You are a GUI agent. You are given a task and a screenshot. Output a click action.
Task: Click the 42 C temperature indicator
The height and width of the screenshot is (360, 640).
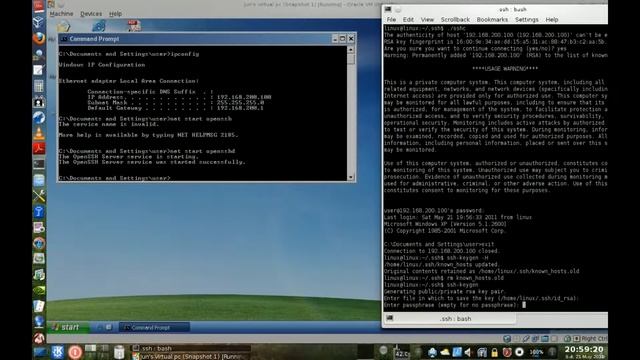pyautogui.click(x=402, y=352)
